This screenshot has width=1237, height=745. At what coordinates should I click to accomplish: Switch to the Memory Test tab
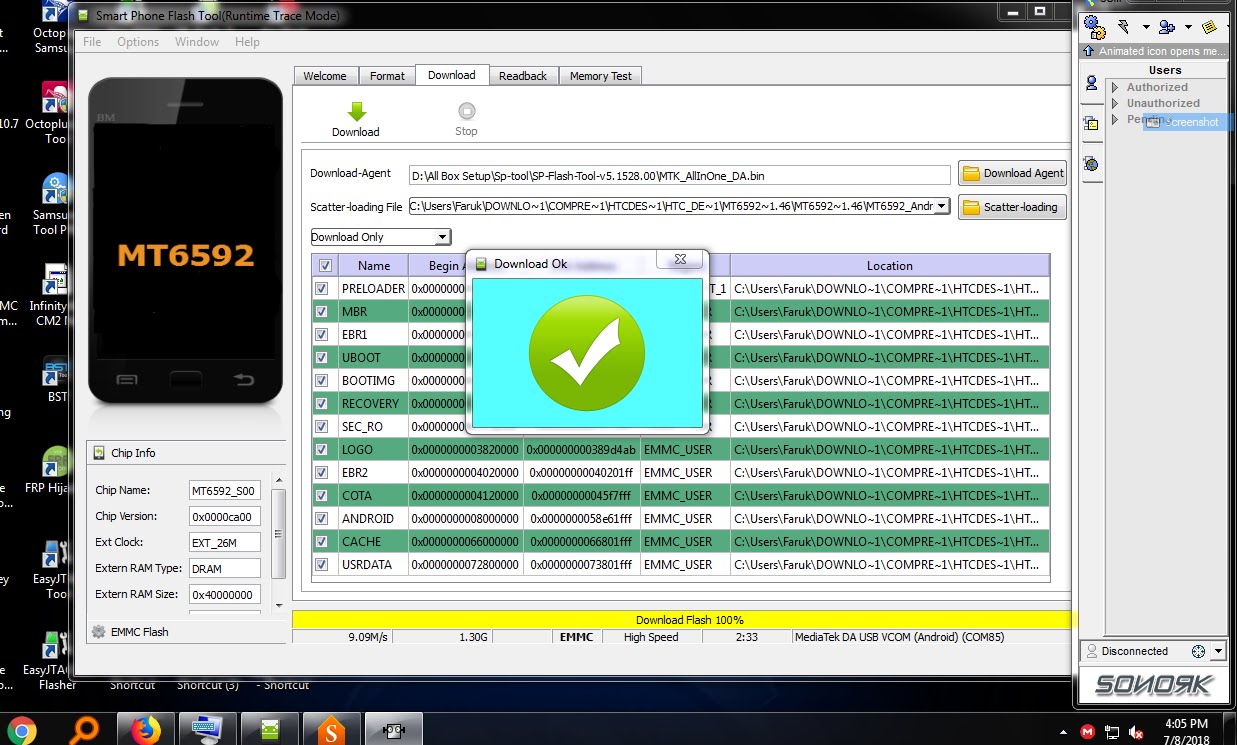click(601, 76)
